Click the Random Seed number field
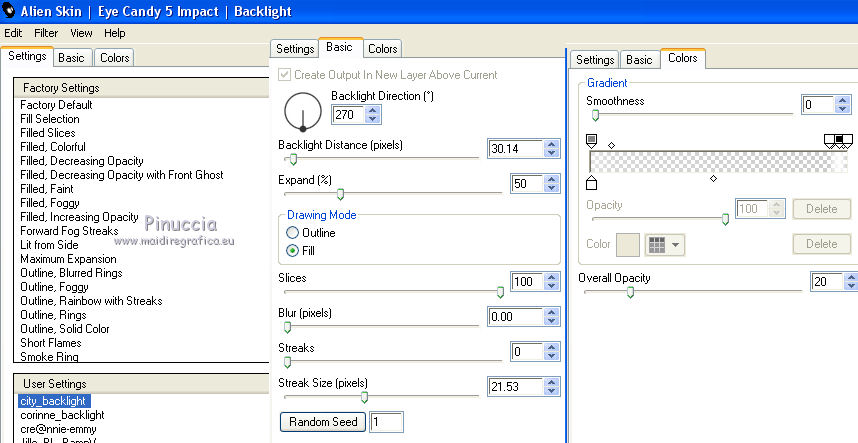This screenshot has height=443, width=858. (x=386, y=422)
